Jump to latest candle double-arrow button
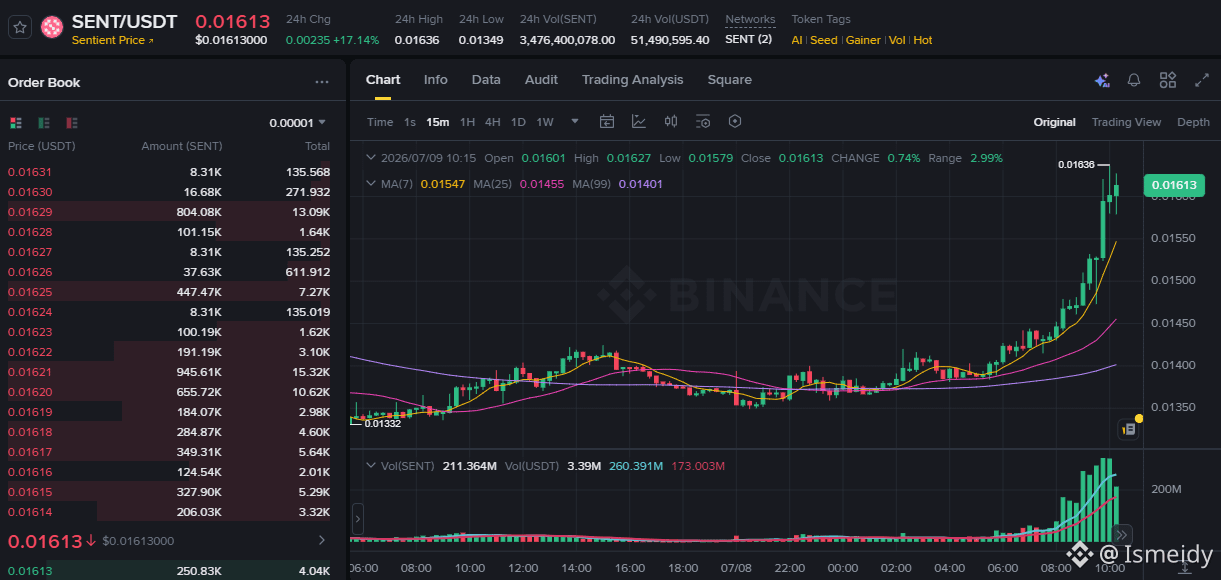Screen dimensions: 1221x580 (x=1122, y=534)
